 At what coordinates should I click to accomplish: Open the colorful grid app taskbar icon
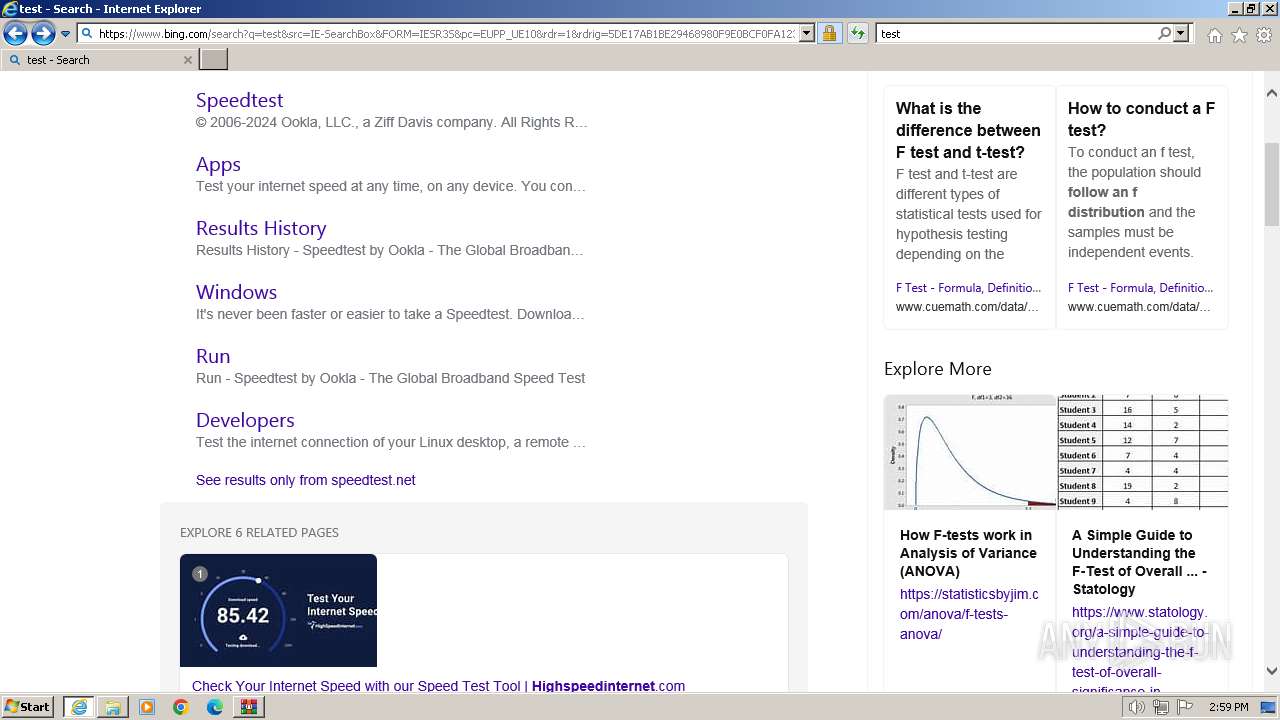[x=249, y=707]
